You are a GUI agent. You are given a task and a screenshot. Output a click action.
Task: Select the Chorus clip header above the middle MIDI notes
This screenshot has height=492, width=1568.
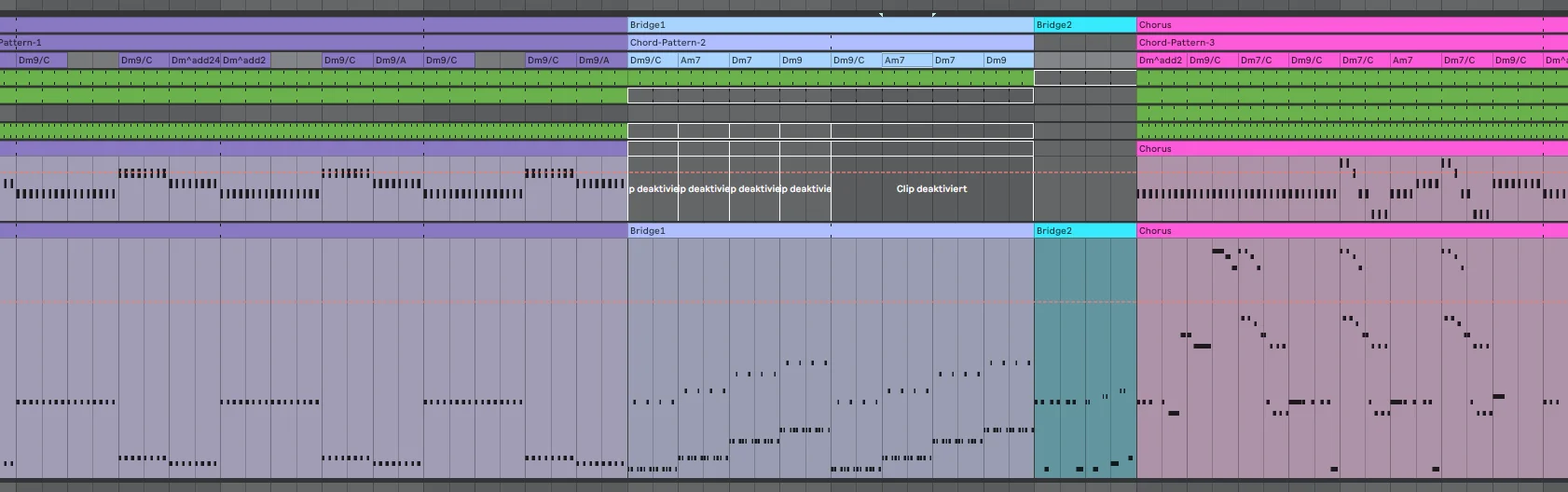1352,149
